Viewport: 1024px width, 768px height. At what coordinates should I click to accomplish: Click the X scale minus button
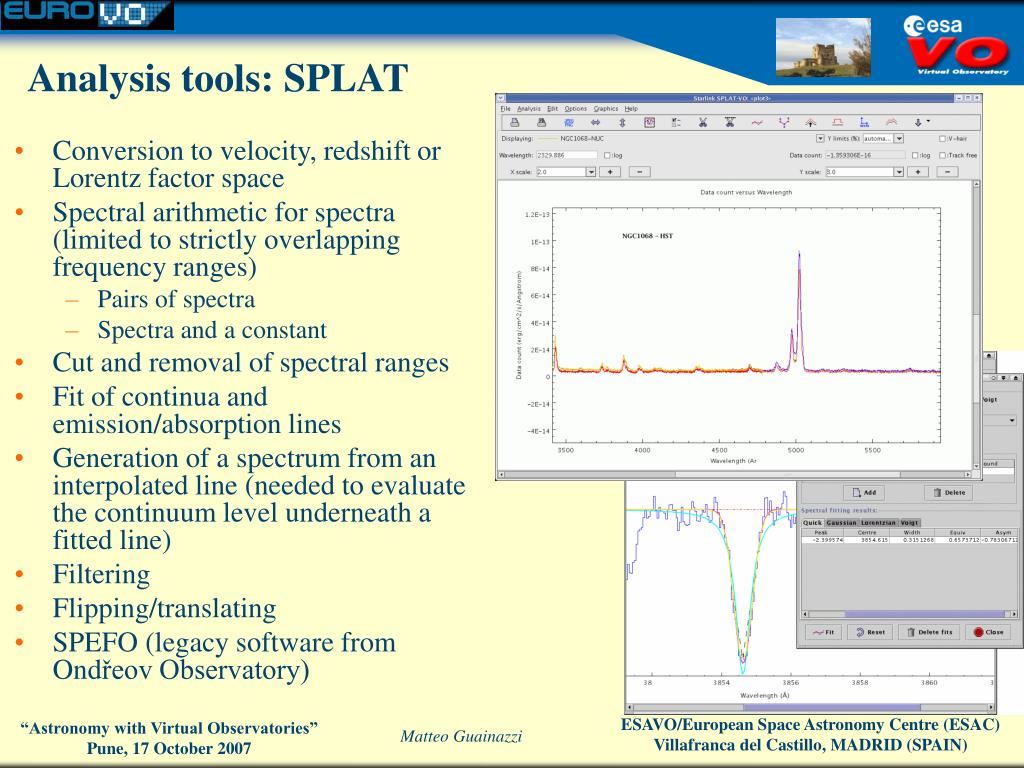(x=639, y=172)
